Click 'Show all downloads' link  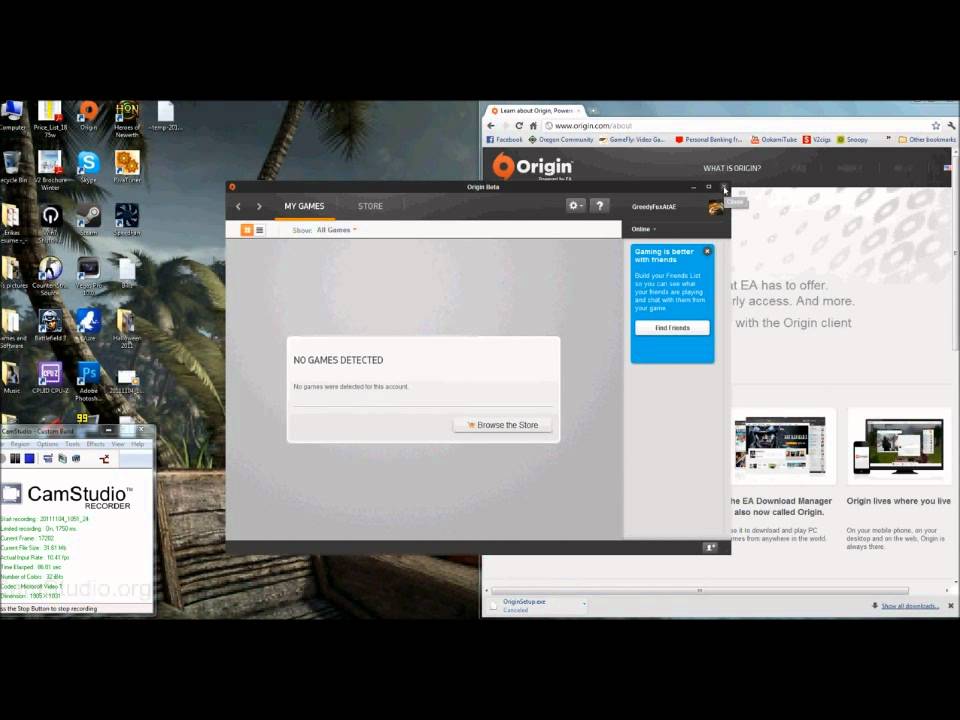click(x=910, y=606)
